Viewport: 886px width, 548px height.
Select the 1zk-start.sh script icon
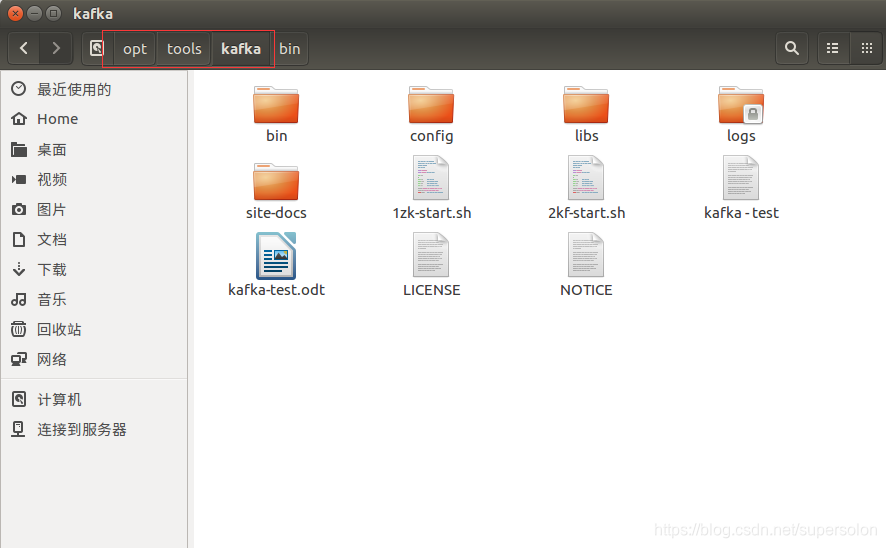(x=431, y=178)
